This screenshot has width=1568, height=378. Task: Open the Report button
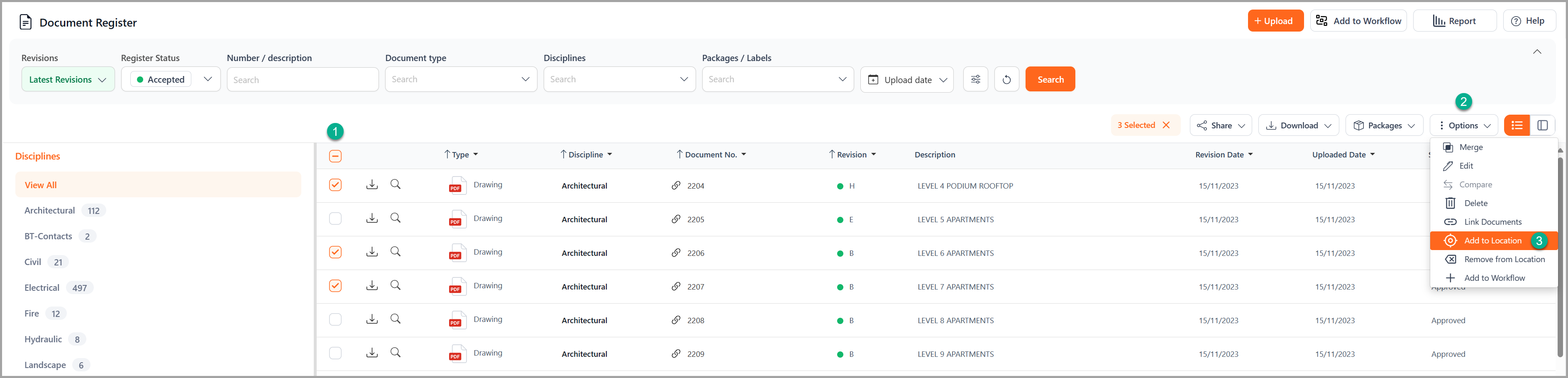pos(1454,21)
